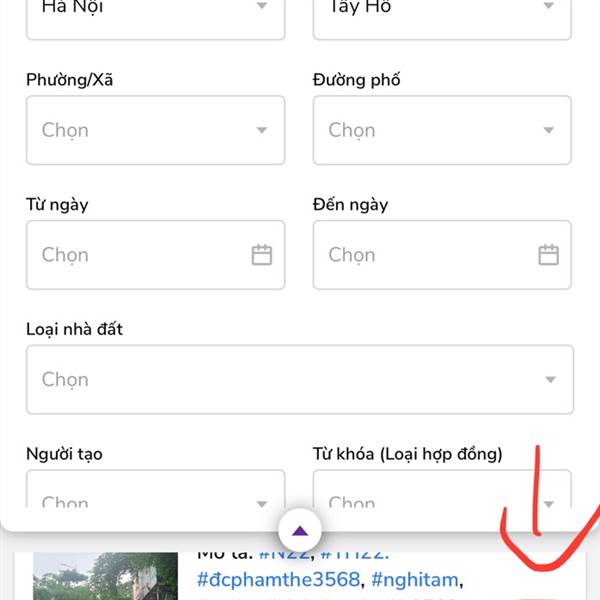
Task: View the property listing thumbnail photo
Action: pyautogui.click(x=106, y=576)
